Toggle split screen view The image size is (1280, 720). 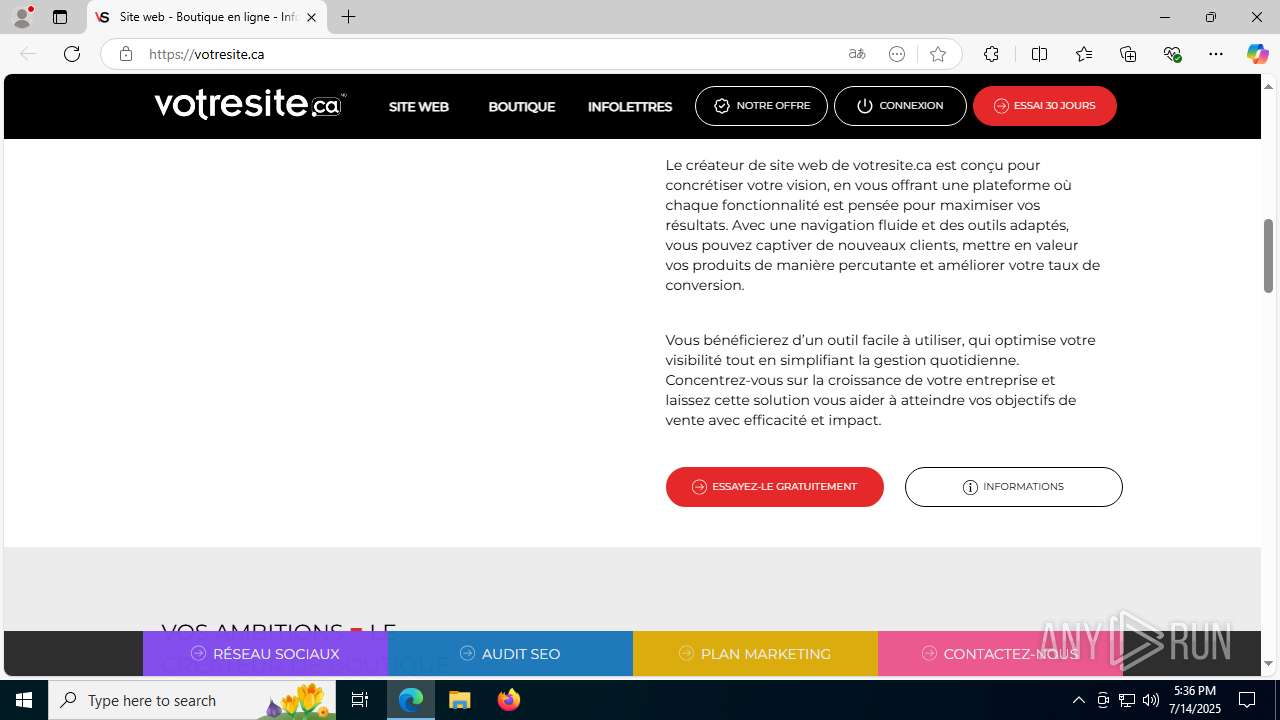click(1039, 54)
